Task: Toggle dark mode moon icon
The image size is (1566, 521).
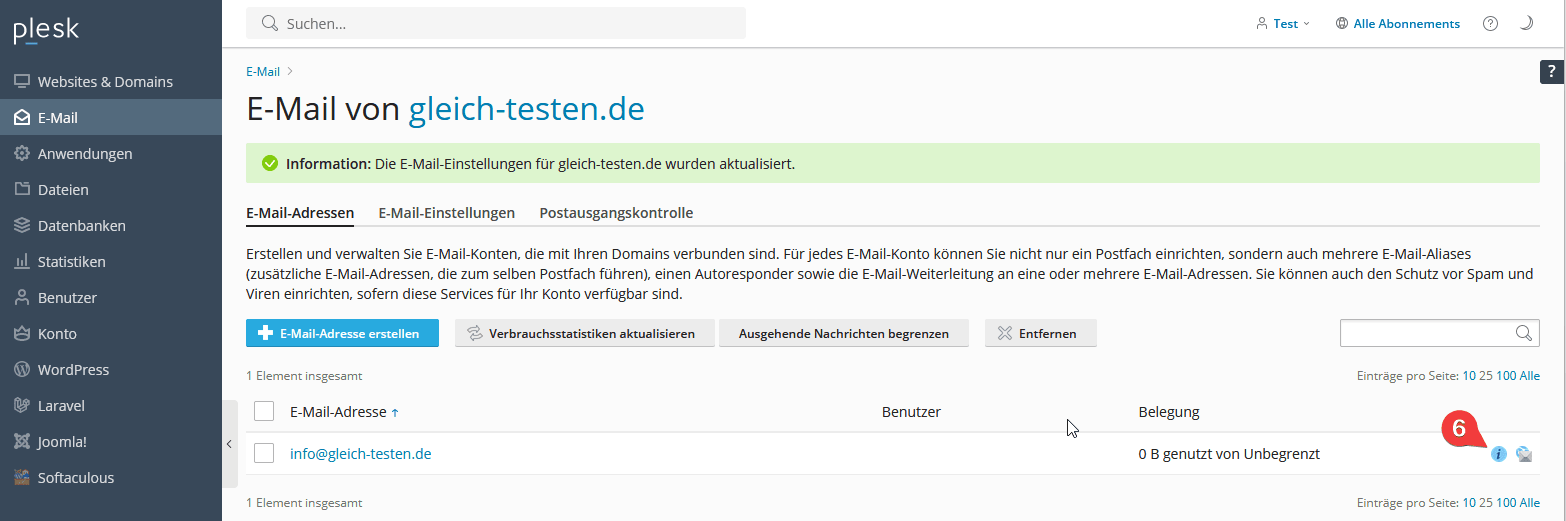Action: [1526, 24]
